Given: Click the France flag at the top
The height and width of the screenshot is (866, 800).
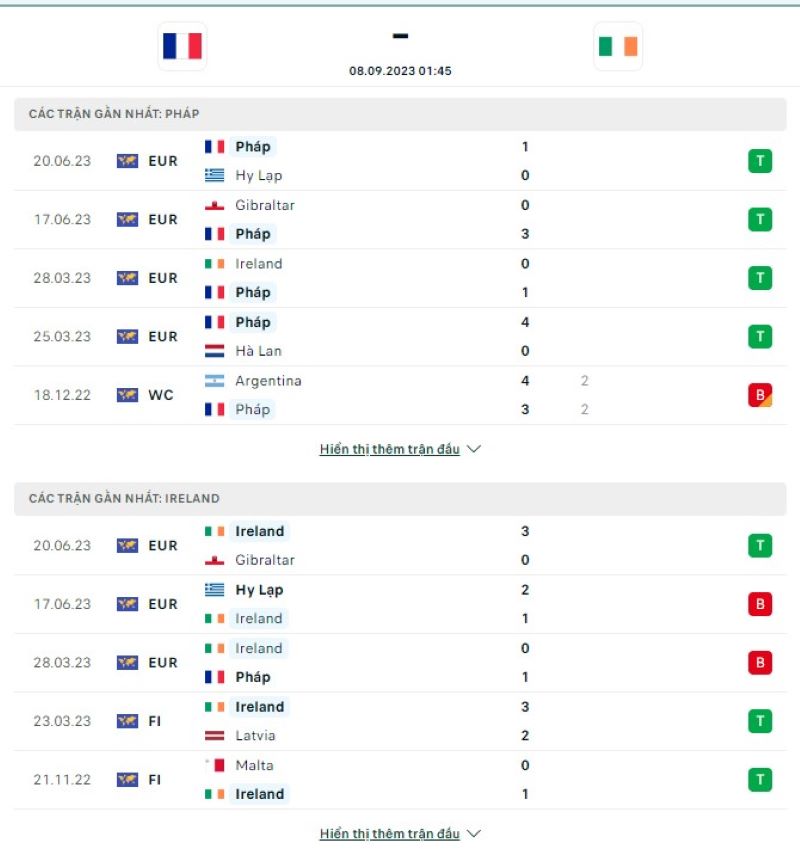Looking at the screenshot, I should 181,45.
